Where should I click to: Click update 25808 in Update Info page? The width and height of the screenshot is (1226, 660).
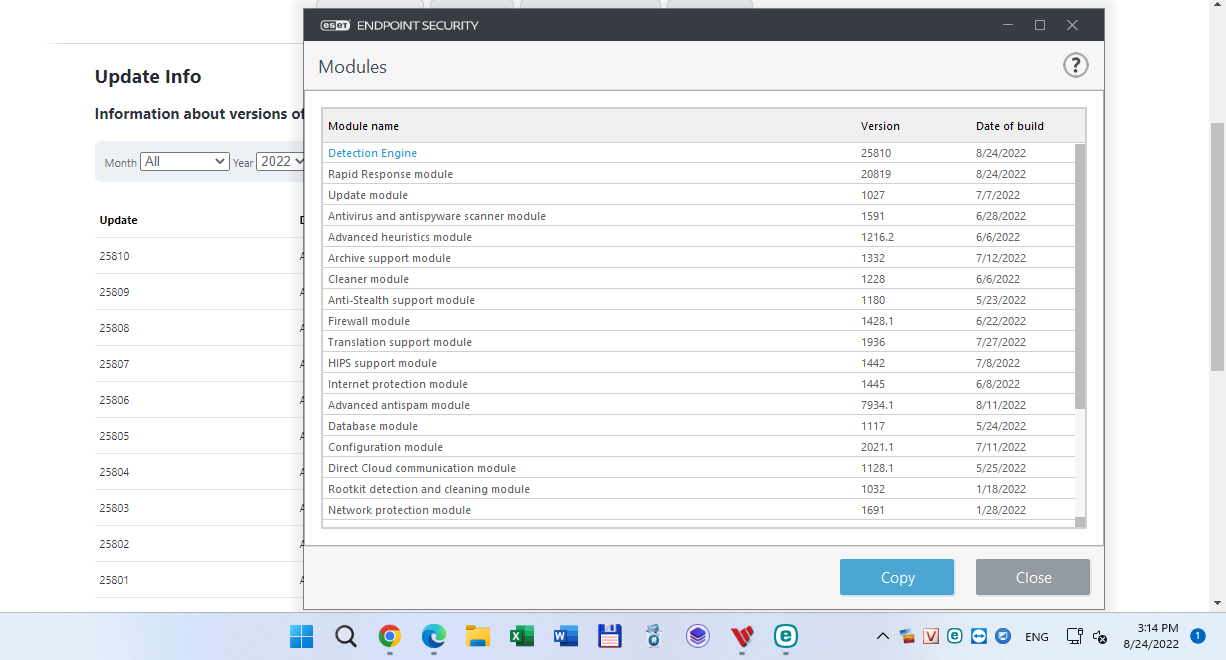(x=114, y=328)
